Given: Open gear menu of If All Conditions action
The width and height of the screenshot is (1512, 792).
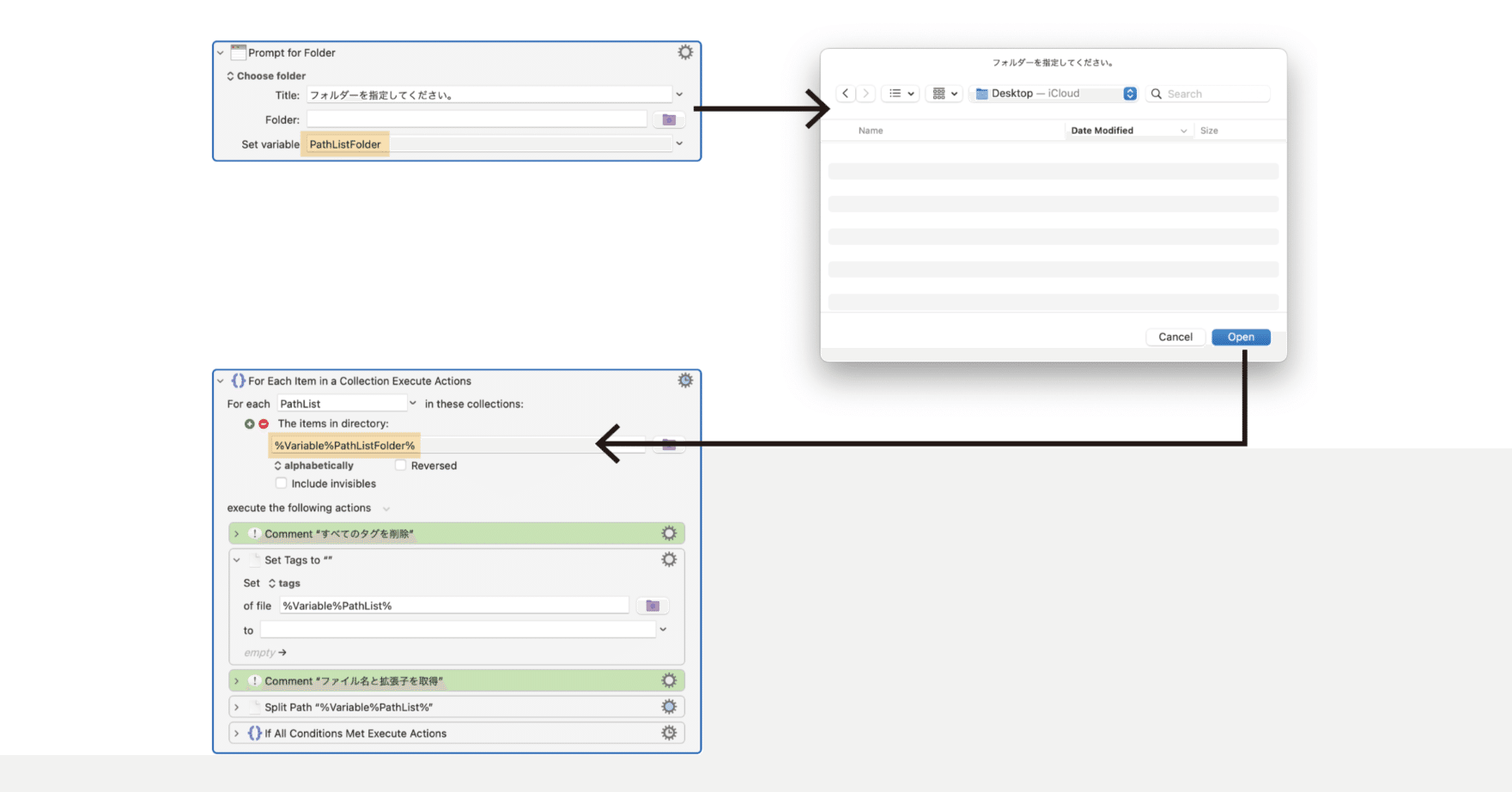Looking at the screenshot, I should tap(669, 734).
